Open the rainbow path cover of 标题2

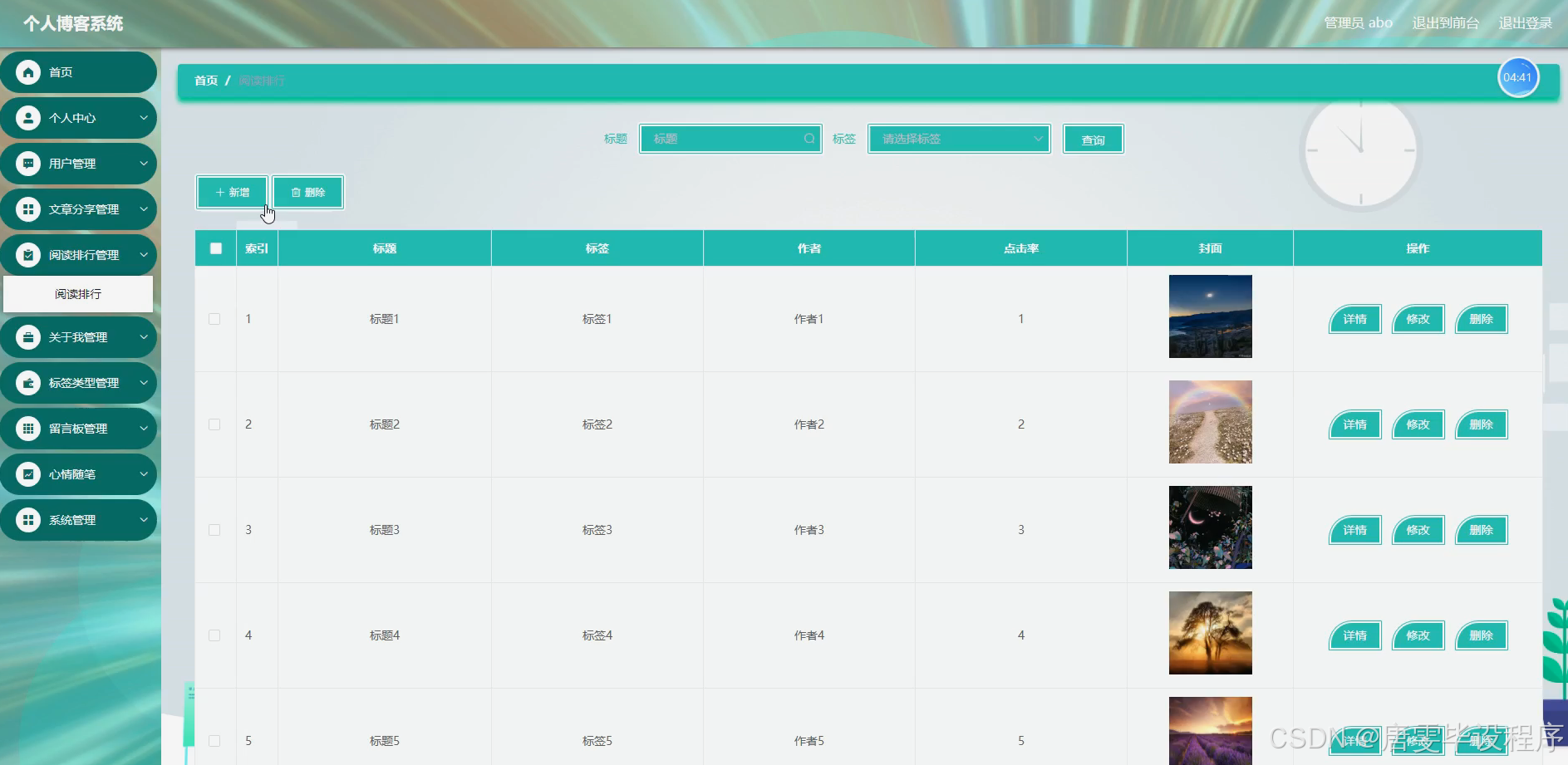click(1210, 422)
